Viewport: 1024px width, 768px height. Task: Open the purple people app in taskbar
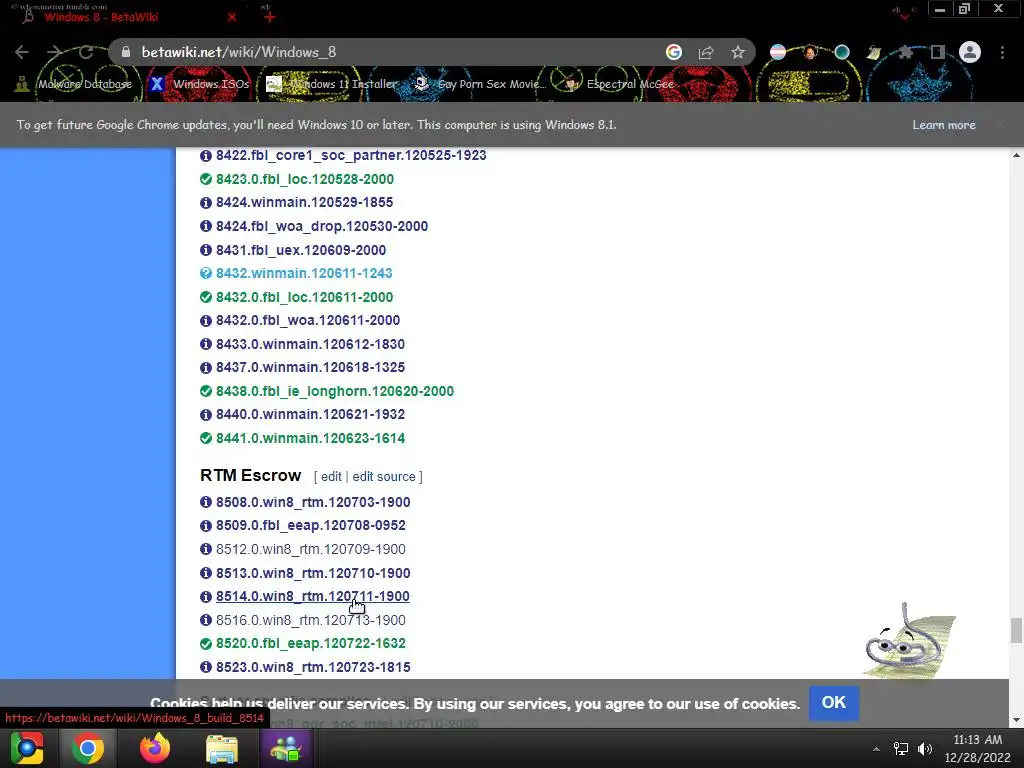point(287,748)
